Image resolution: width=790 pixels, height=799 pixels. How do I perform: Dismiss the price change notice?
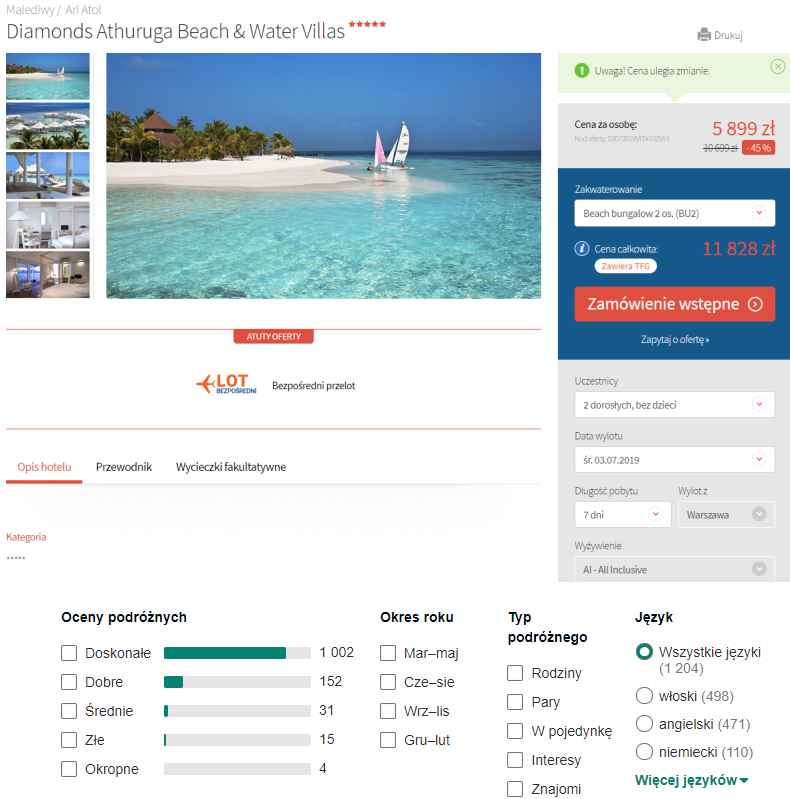point(777,66)
